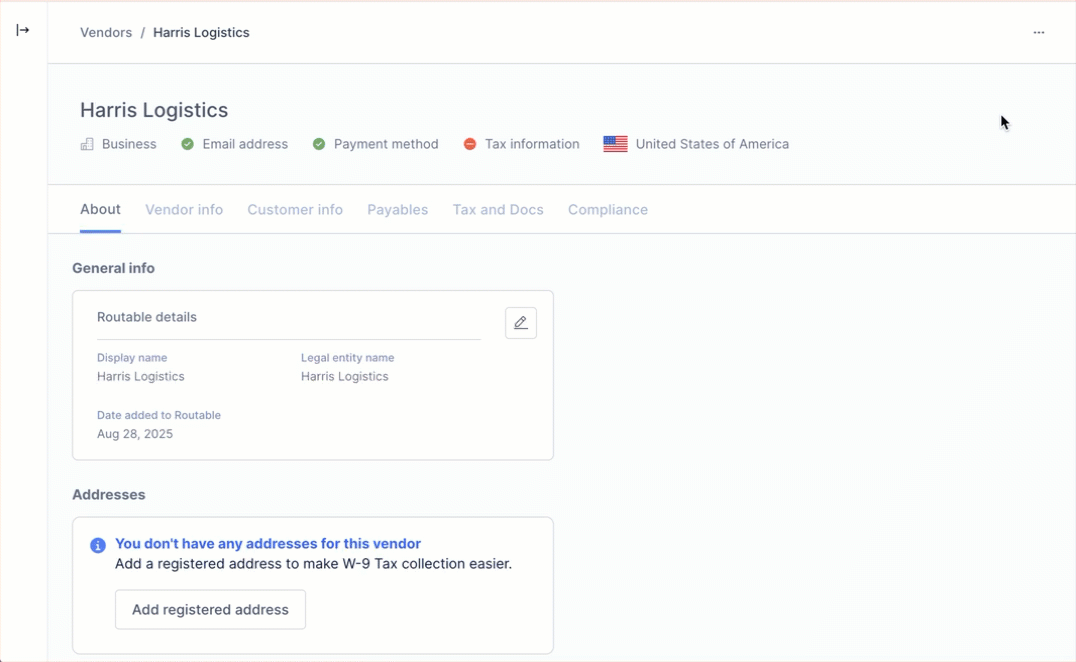Click the General info section heading
1076x662 pixels.
pos(113,268)
